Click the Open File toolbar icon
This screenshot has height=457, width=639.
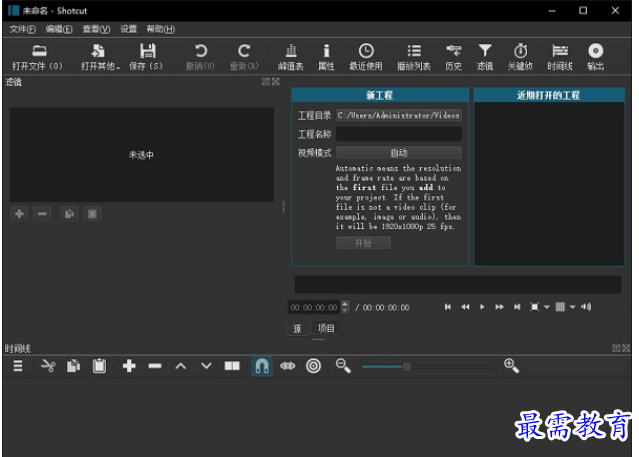(39, 56)
